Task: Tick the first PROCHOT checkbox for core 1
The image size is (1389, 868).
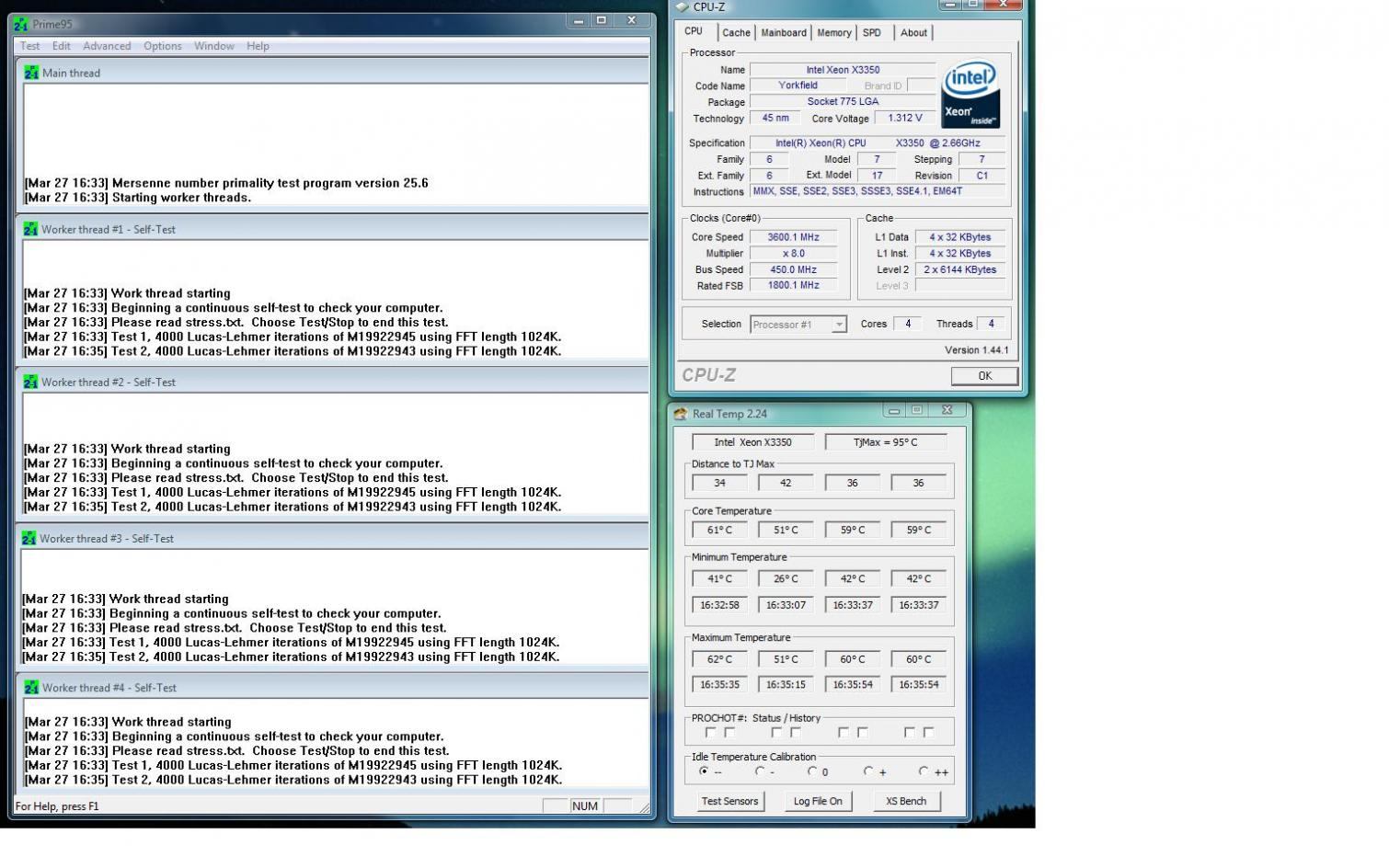Action: point(710,733)
